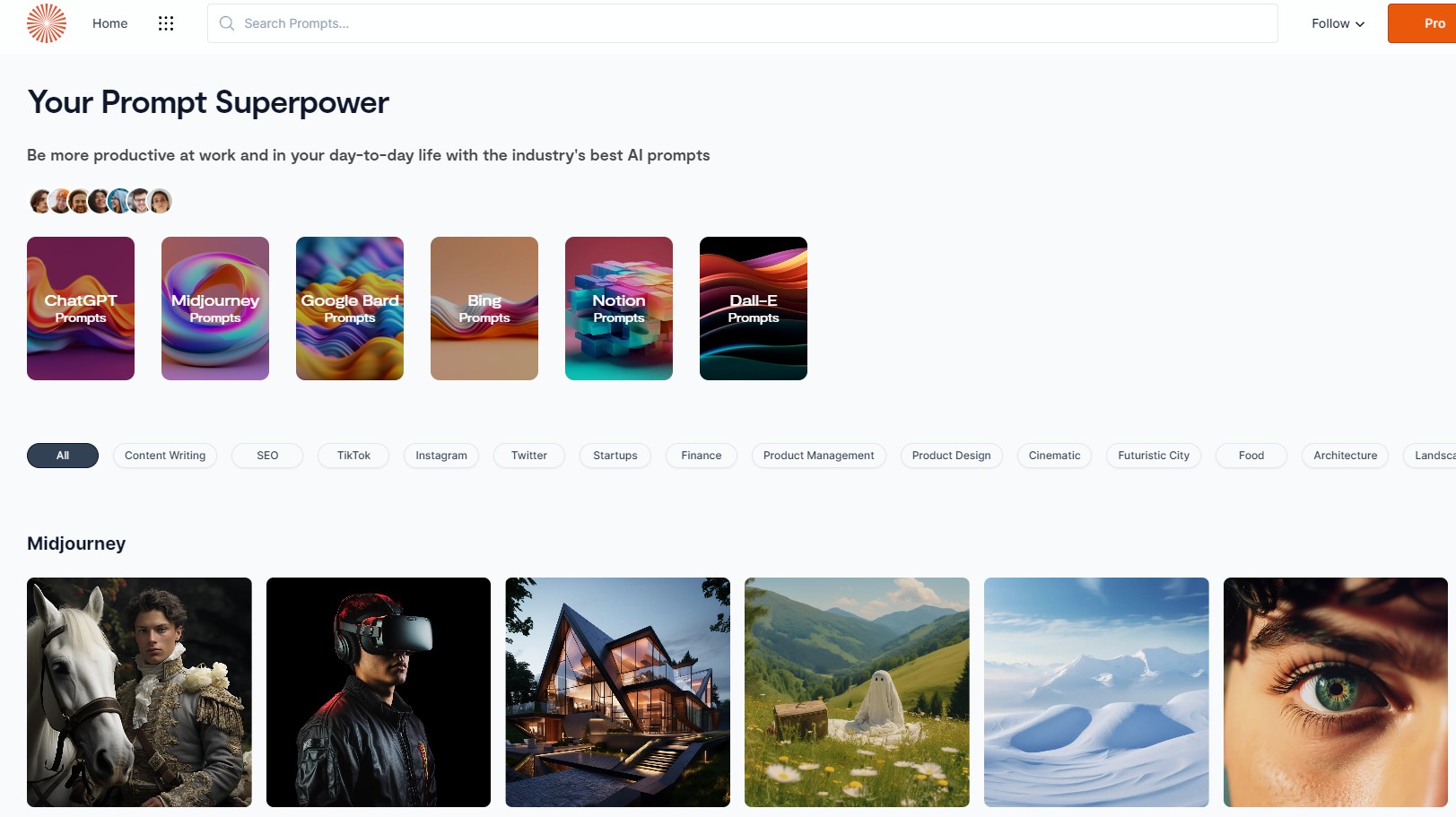1456x817 pixels.
Task: Open the VR headset man thumbnail
Action: 379,692
